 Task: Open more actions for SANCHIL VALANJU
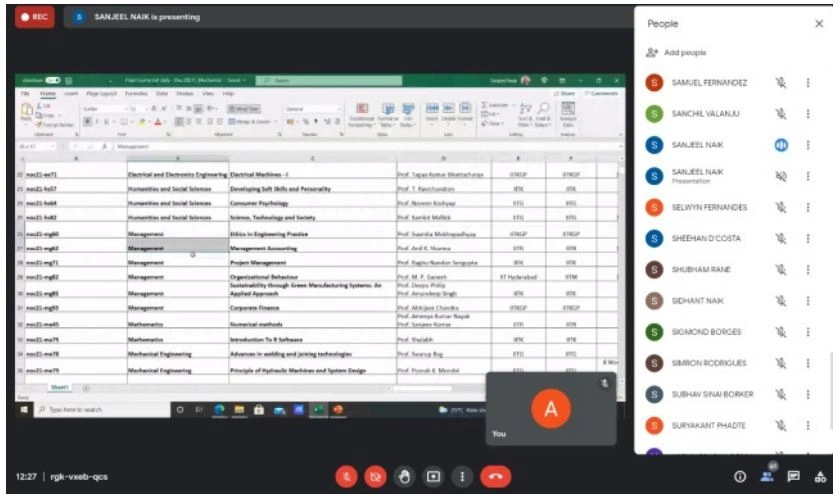pyautogui.click(x=808, y=113)
